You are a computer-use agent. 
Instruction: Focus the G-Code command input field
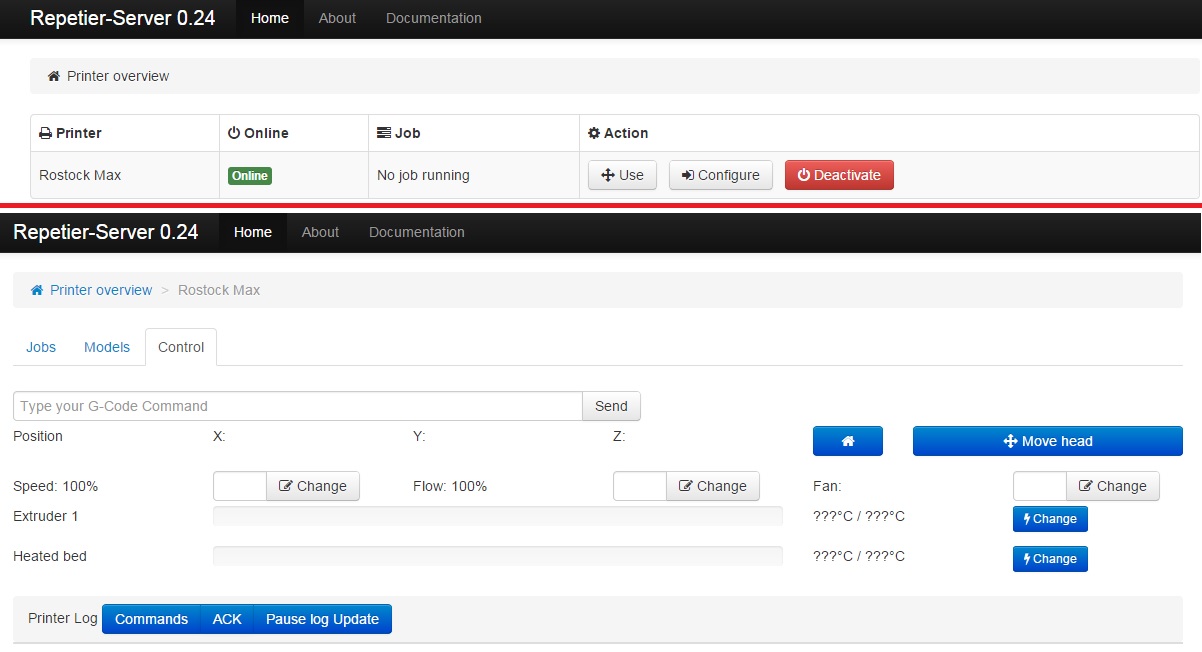coord(297,406)
